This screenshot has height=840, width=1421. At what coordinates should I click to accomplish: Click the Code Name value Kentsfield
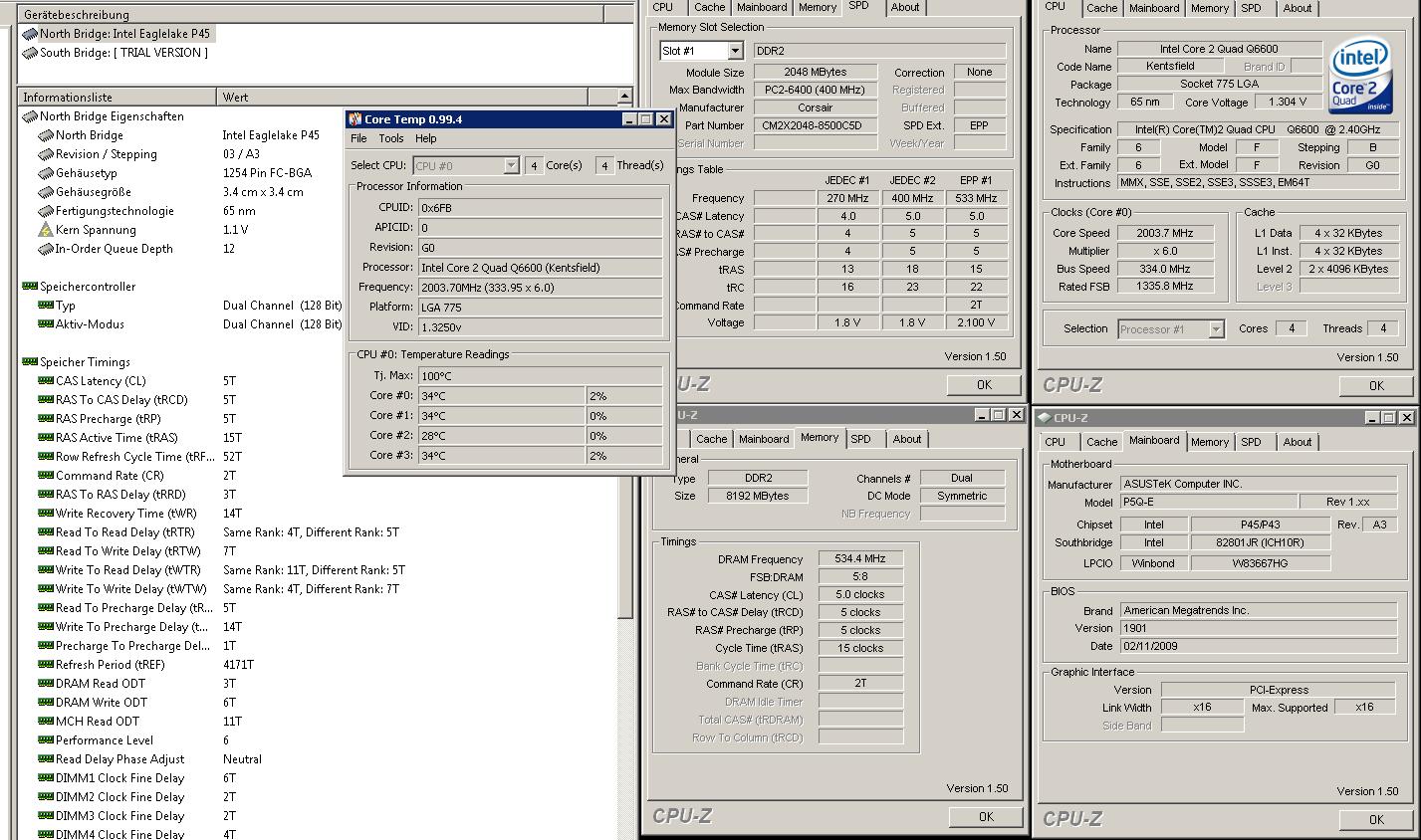(x=1170, y=67)
